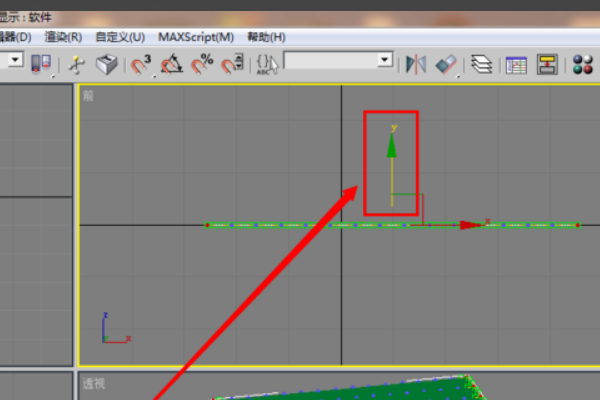The height and width of the screenshot is (400, 600).
Task: Toggle the Percent Snap icon
Action: [x=202, y=64]
